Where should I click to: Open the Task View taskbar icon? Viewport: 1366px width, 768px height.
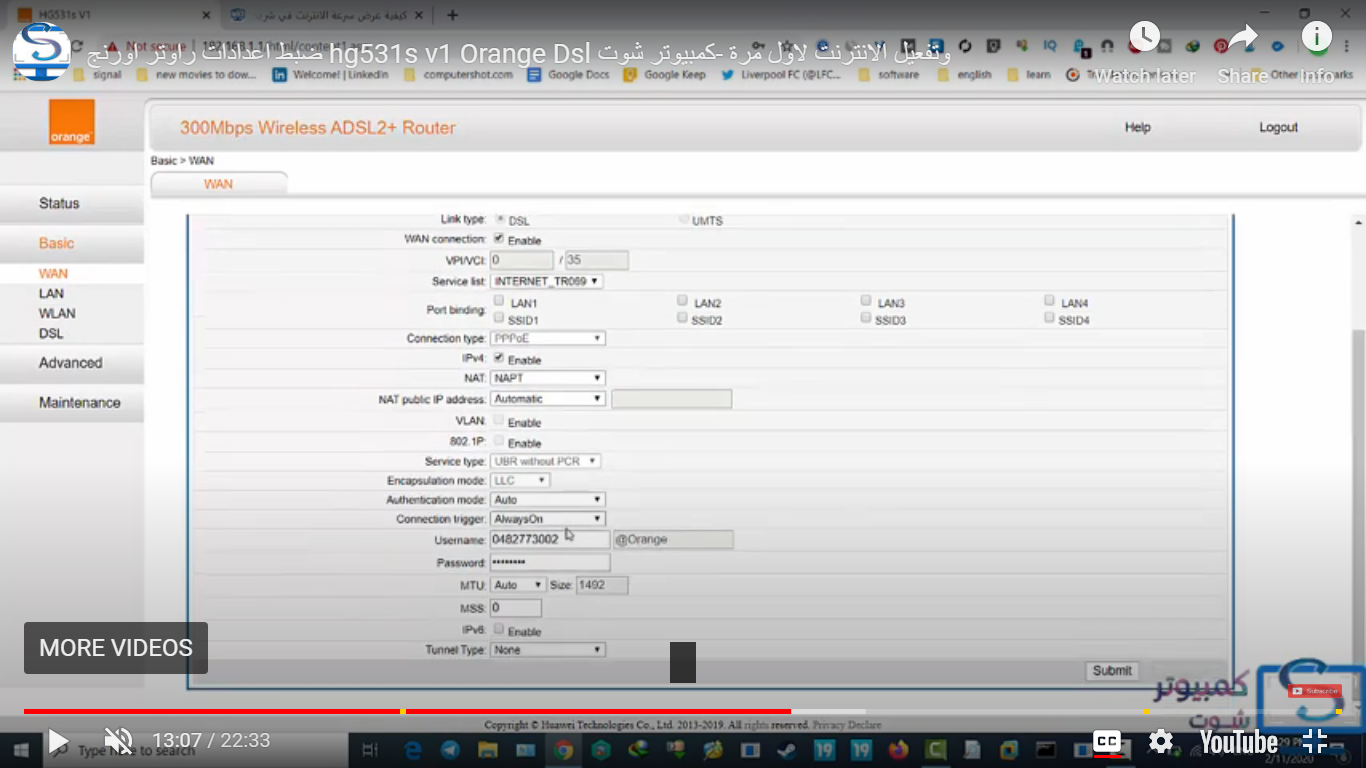[x=369, y=749]
